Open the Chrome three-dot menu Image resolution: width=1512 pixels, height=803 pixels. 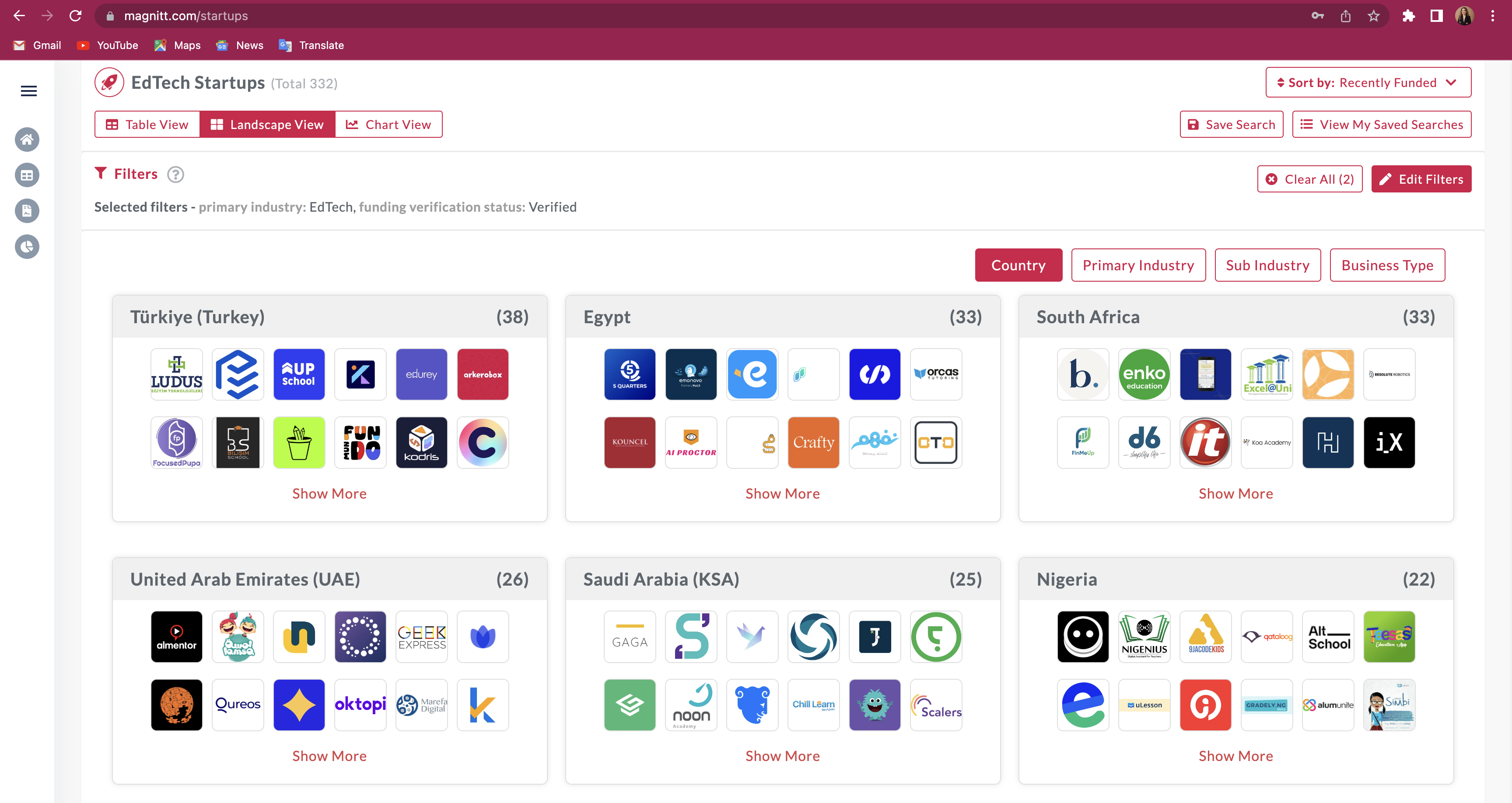tap(1493, 16)
